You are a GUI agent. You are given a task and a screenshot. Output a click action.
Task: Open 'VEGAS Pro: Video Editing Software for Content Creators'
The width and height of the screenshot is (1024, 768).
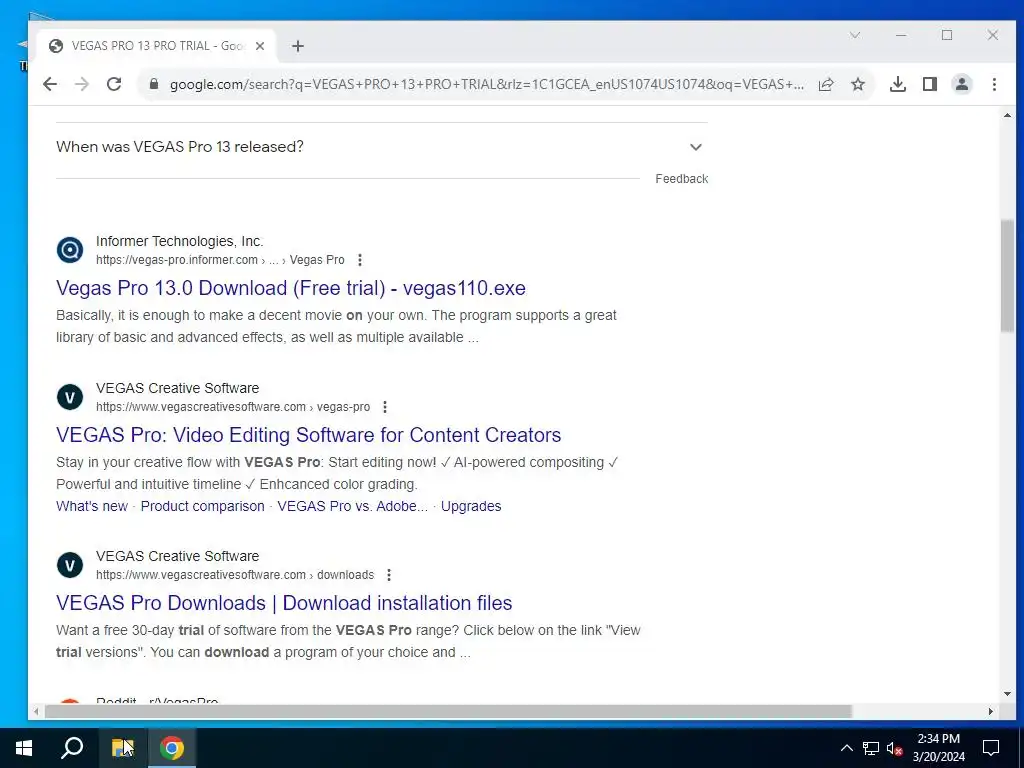pyautogui.click(x=308, y=435)
